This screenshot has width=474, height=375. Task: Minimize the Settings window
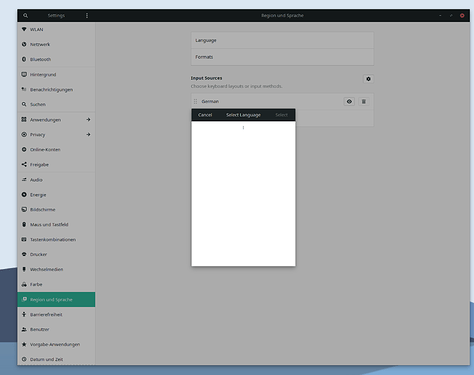point(440,15)
